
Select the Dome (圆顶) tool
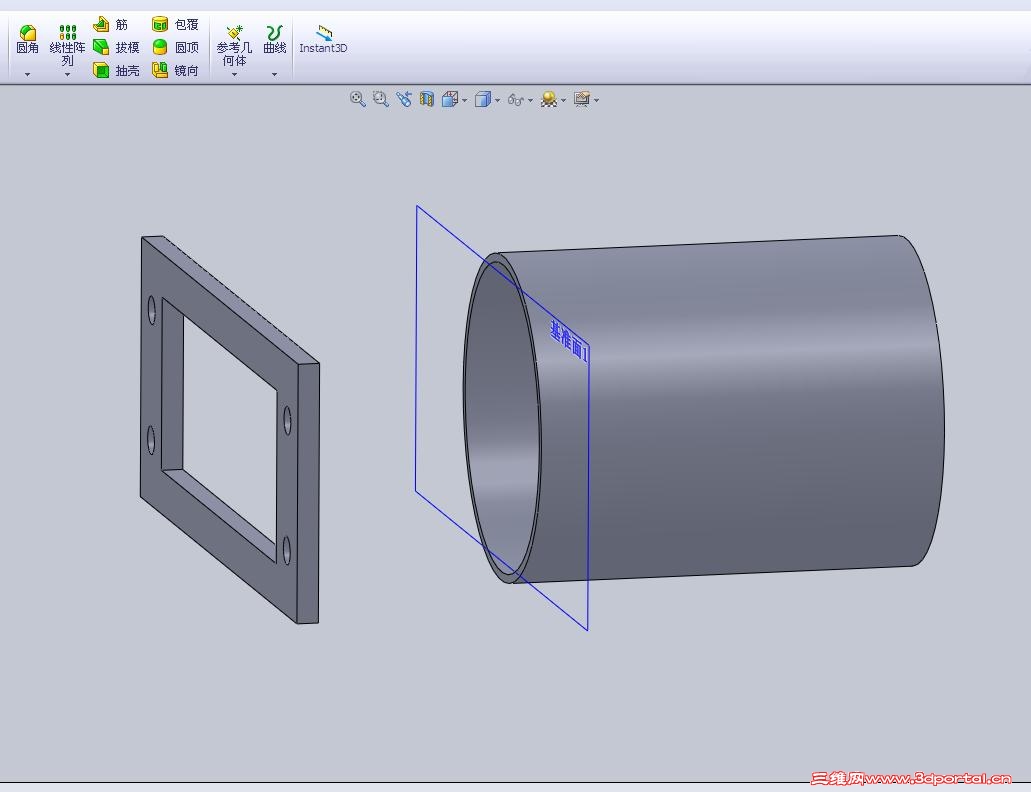coord(175,47)
